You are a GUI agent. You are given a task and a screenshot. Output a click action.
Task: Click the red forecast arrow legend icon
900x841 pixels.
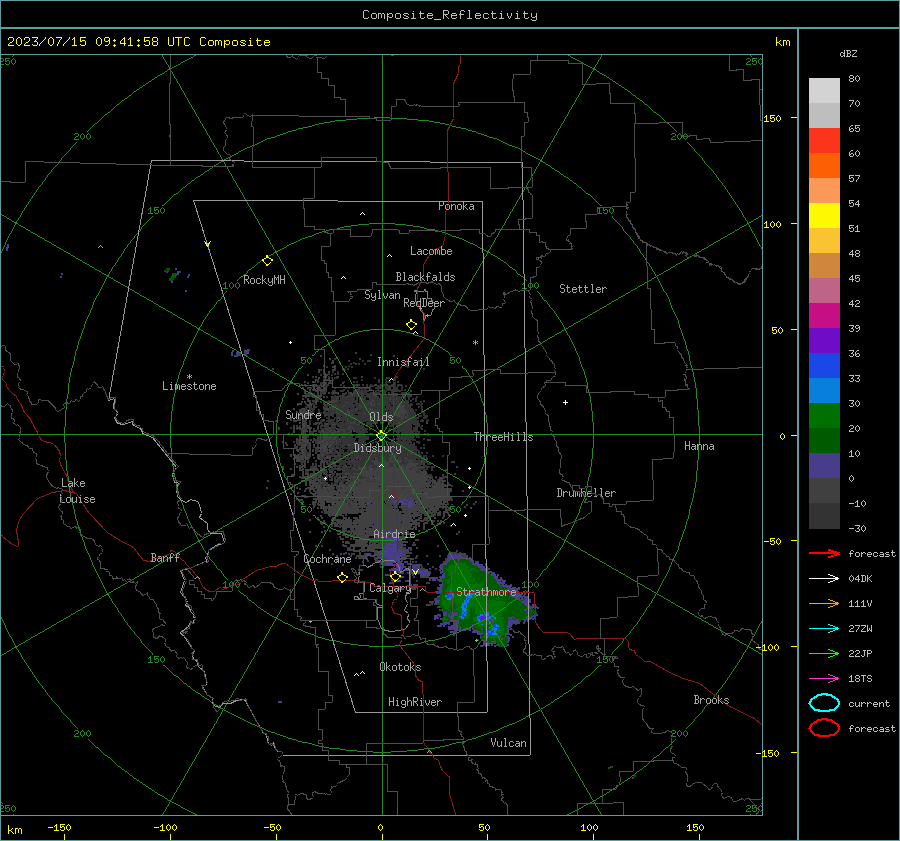[x=824, y=553]
